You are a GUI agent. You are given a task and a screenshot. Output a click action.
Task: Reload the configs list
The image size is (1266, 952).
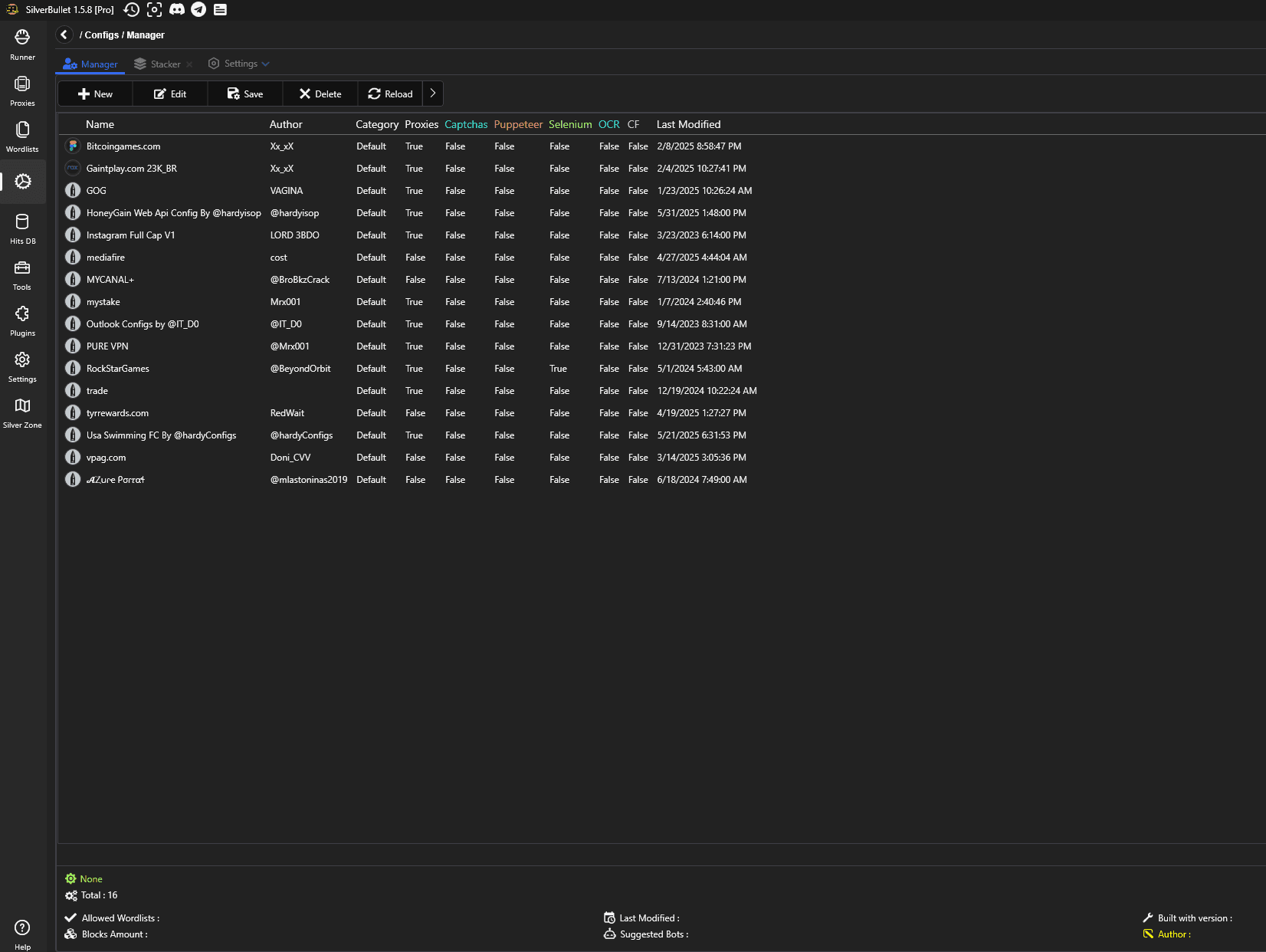390,94
